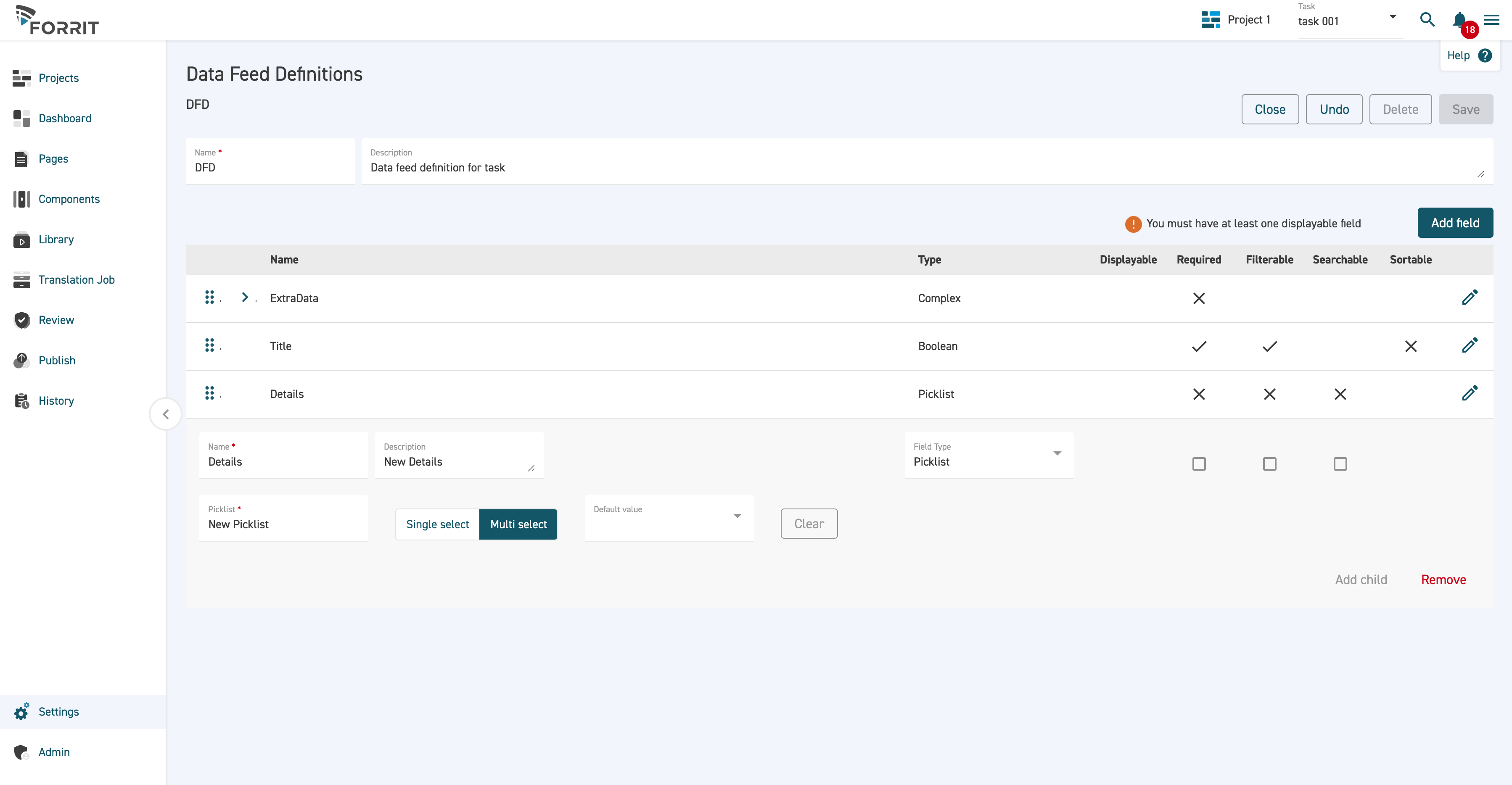Click the notification bell icon

1459,21
